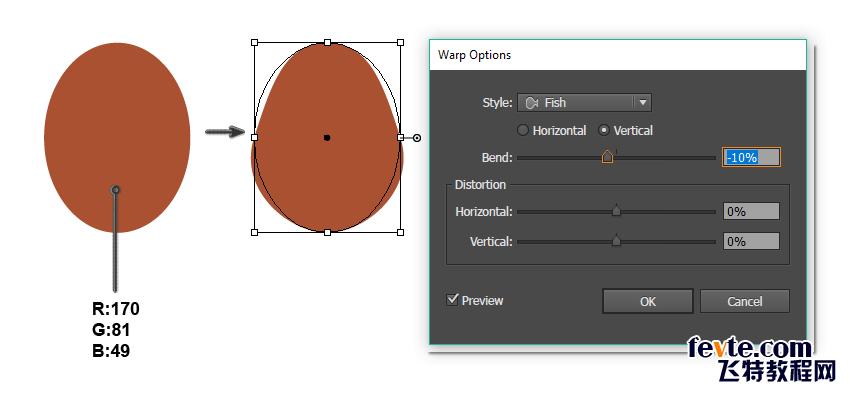Select the Vertical radio button

coord(604,131)
